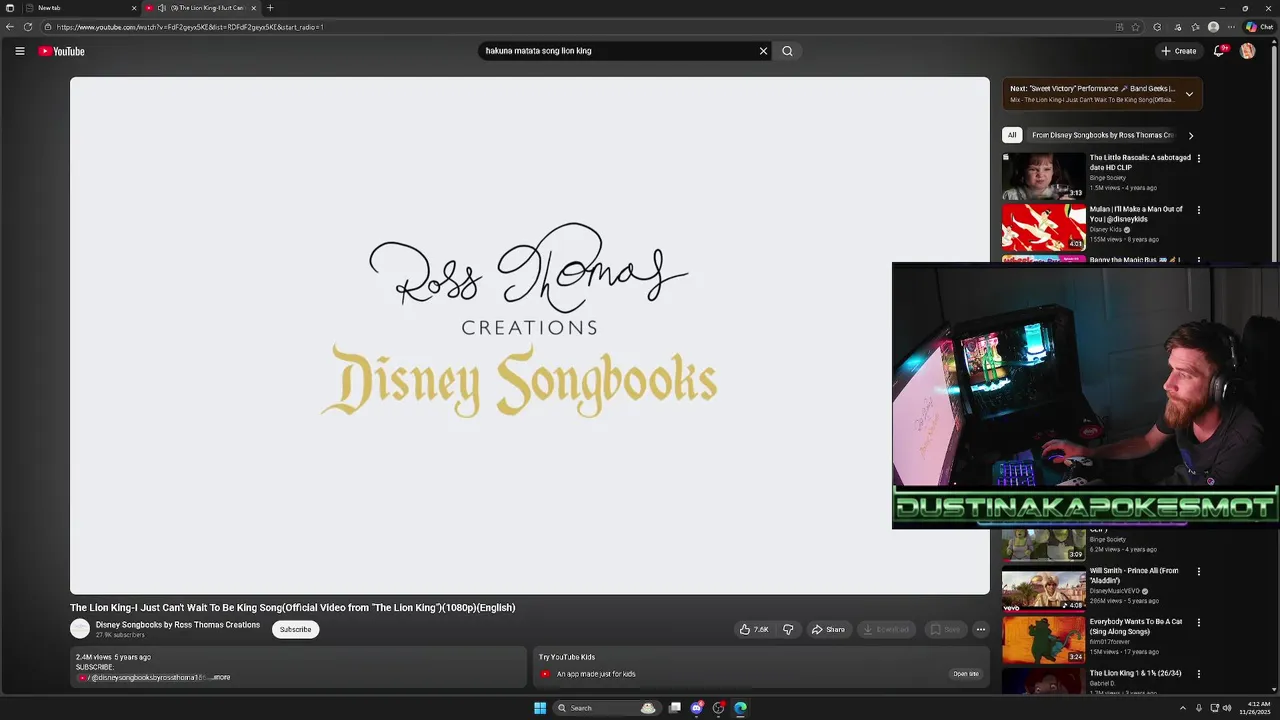
Task: Open browser profile icon
Action: [x=1213, y=27]
